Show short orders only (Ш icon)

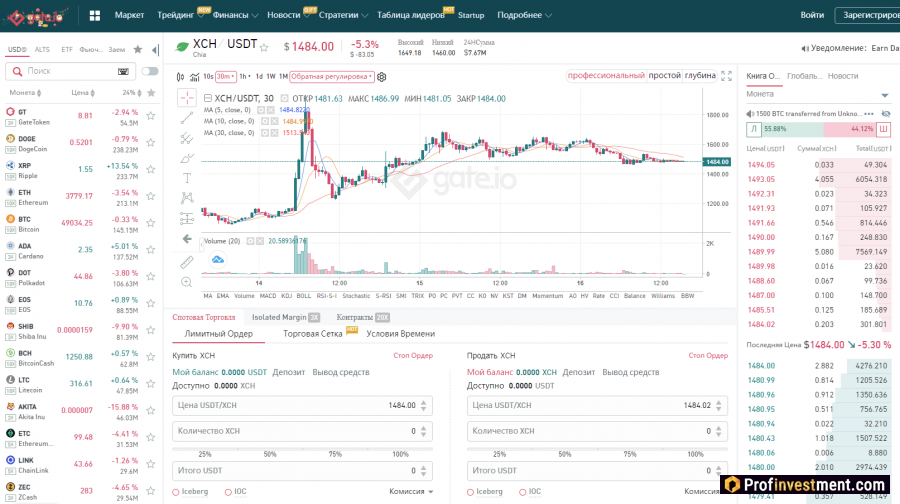click(x=883, y=129)
